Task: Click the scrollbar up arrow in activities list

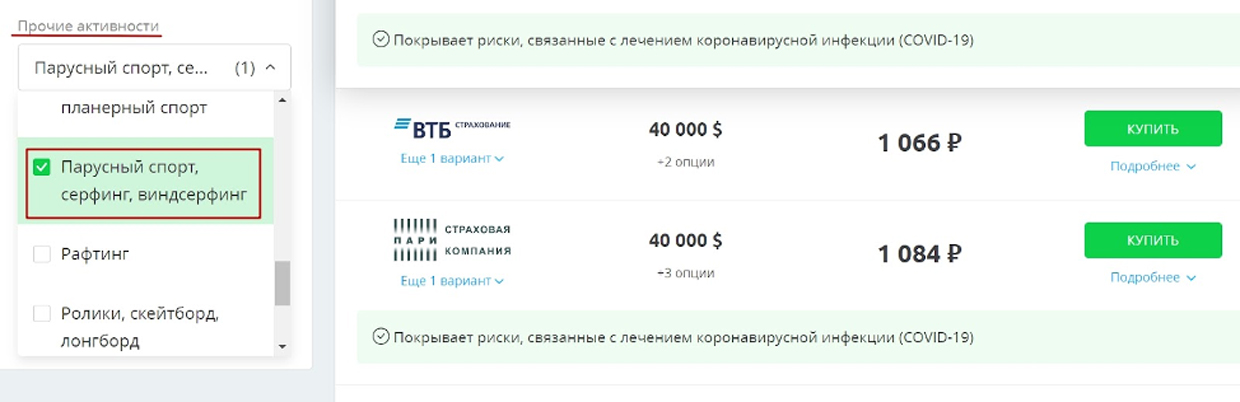Action: click(282, 101)
